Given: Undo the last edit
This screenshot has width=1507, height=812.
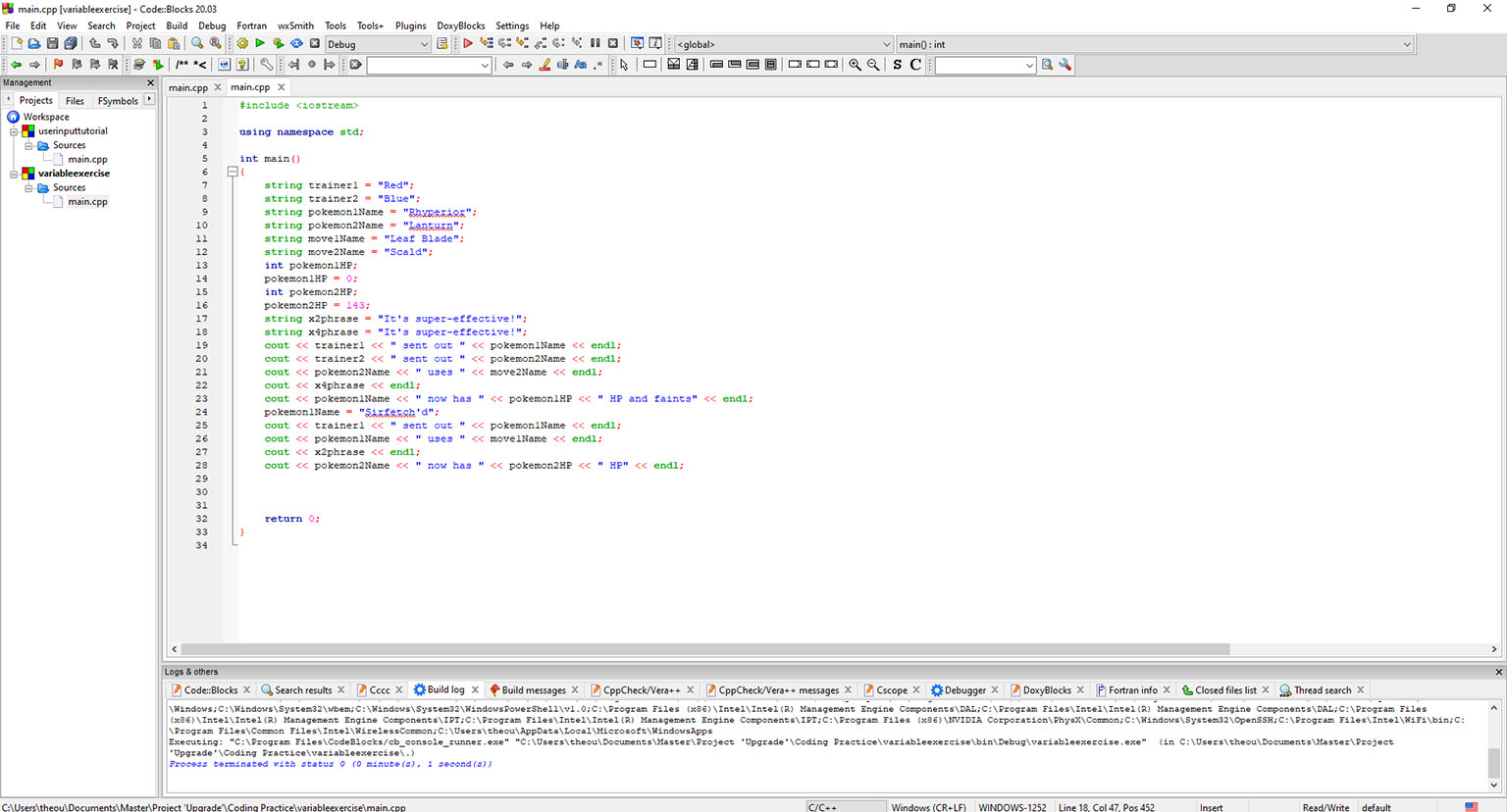Looking at the screenshot, I should pyautogui.click(x=95, y=44).
